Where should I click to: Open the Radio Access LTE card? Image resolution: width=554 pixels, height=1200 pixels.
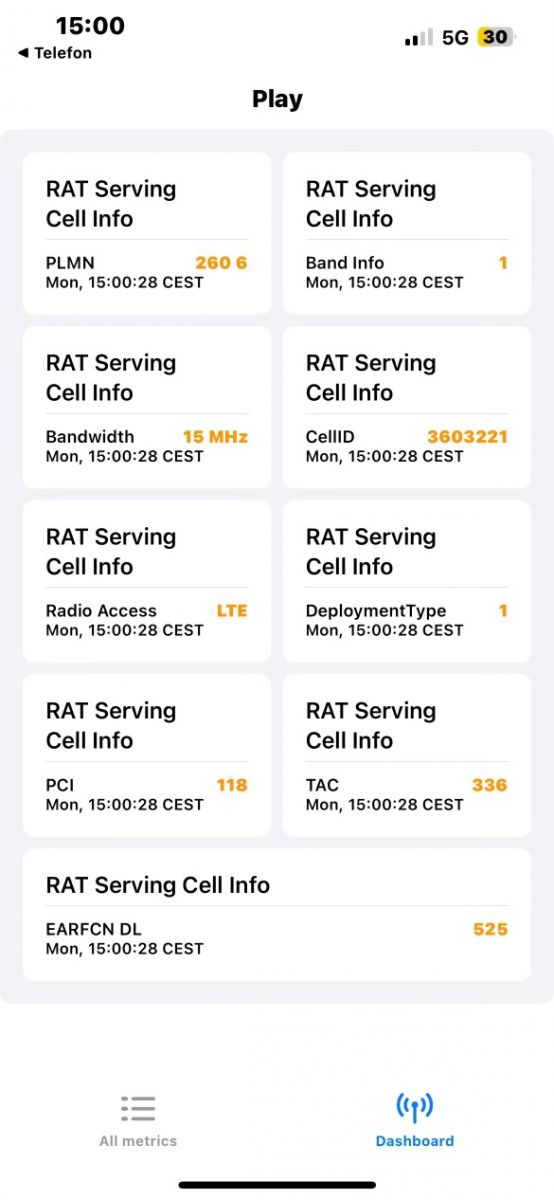point(147,581)
